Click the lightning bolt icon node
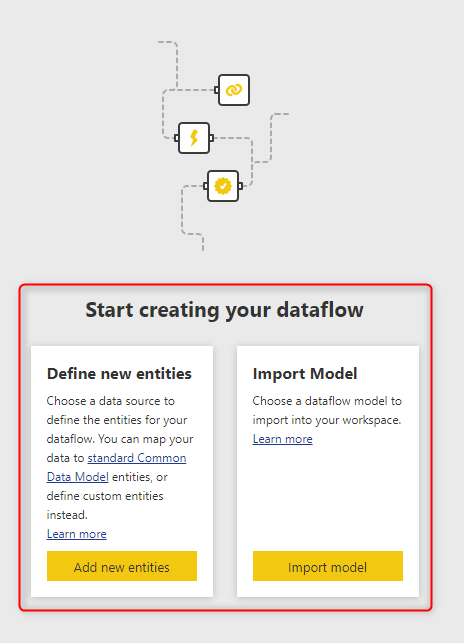This screenshot has height=643, width=464. (194, 138)
